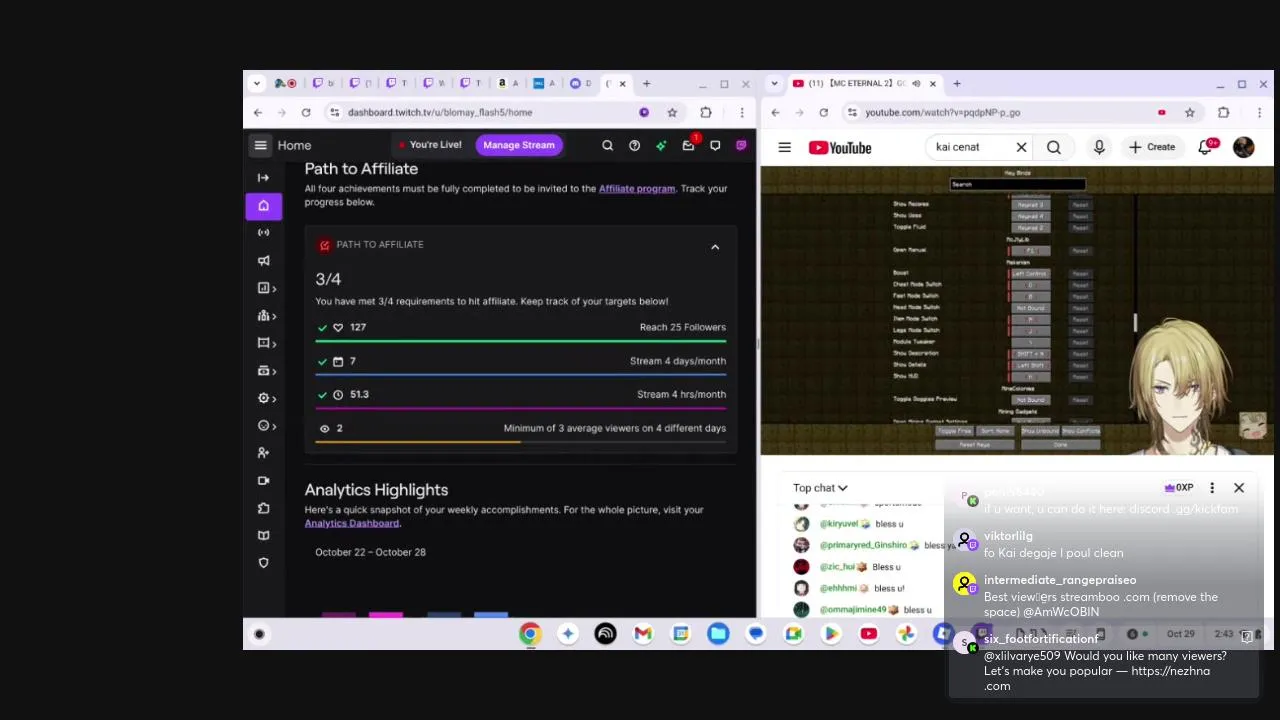Click the You're Live! status indicator
Image resolution: width=1280 pixels, height=720 pixels.
click(428, 145)
